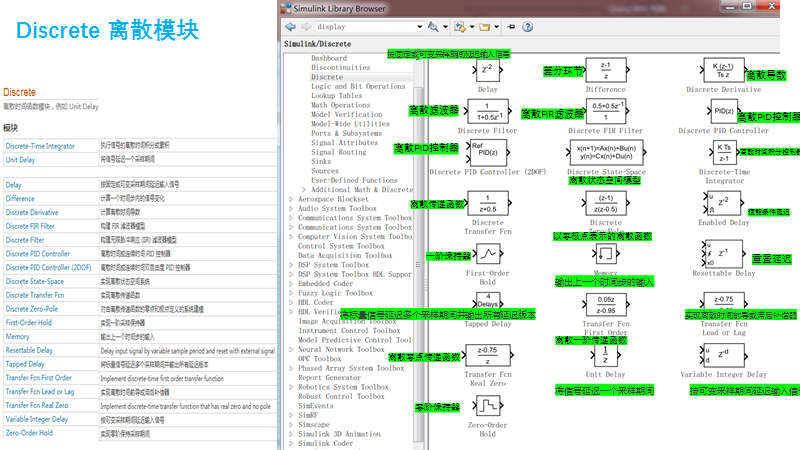The width and height of the screenshot is (800, 450).
Task: Open the Zero-Order Hold documentation link
Action: tap(29, 433)
